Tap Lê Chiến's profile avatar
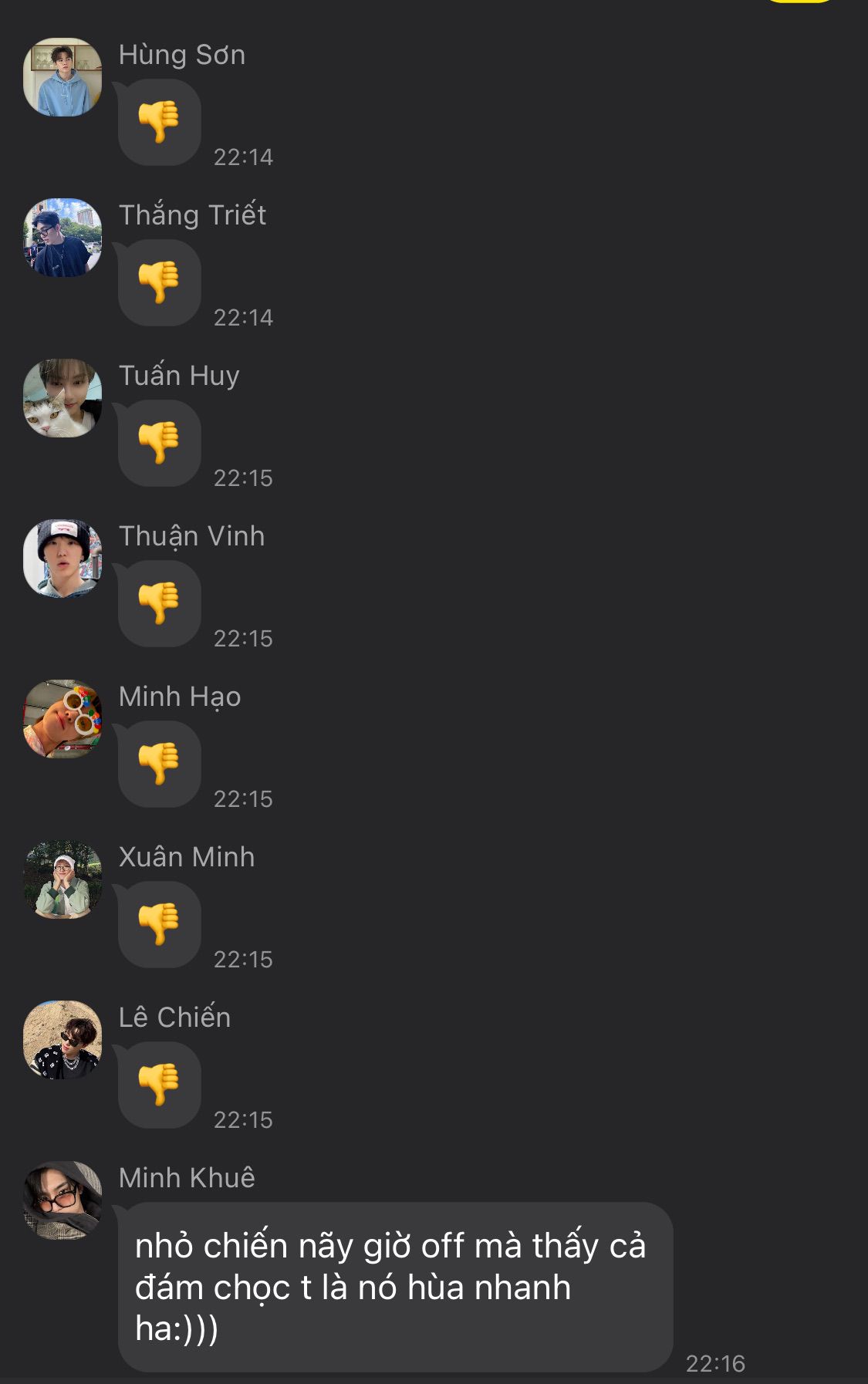Image resolution: width=868 pixels, height=1384 pixels. pyautogui.click(x=62, y=1040)
